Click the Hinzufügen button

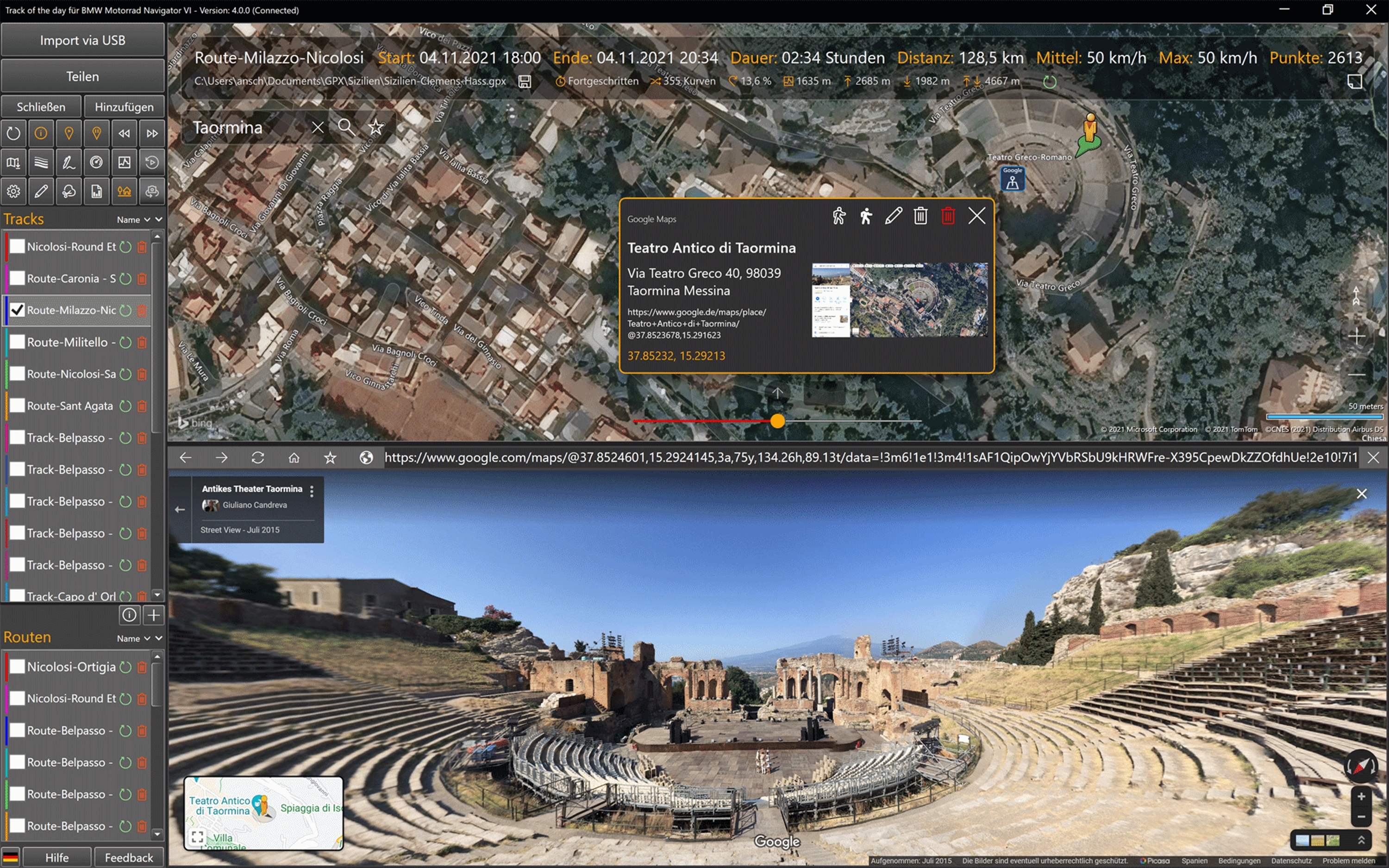[x=124, y=107]
